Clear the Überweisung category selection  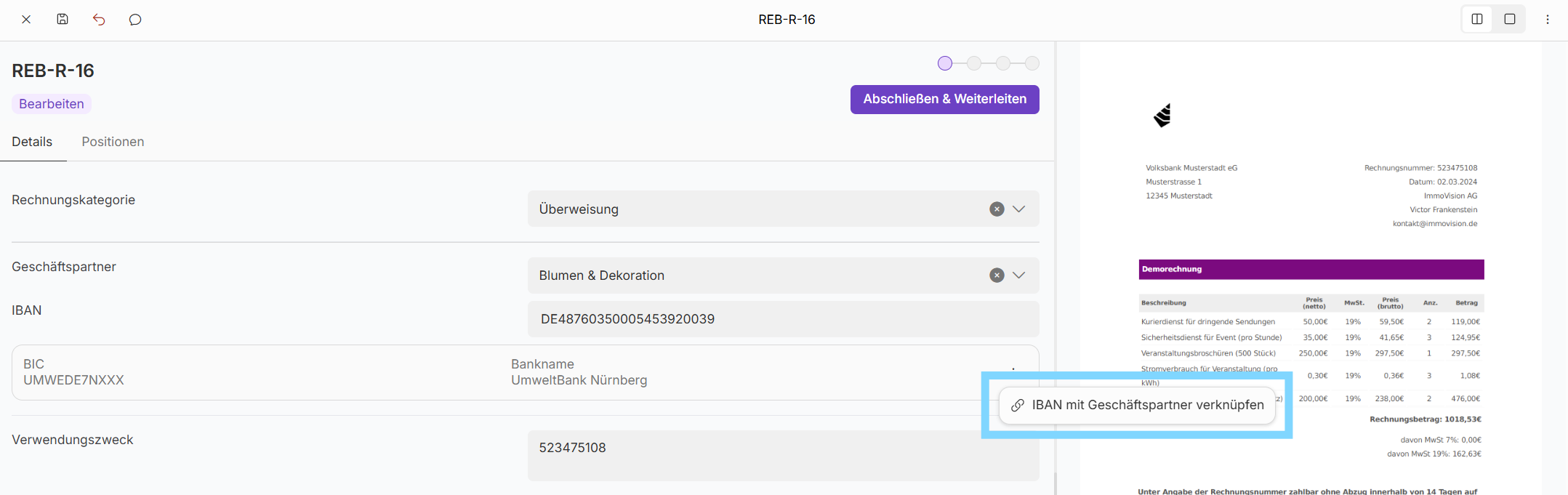pyautogui.click(x=997, y=209)
